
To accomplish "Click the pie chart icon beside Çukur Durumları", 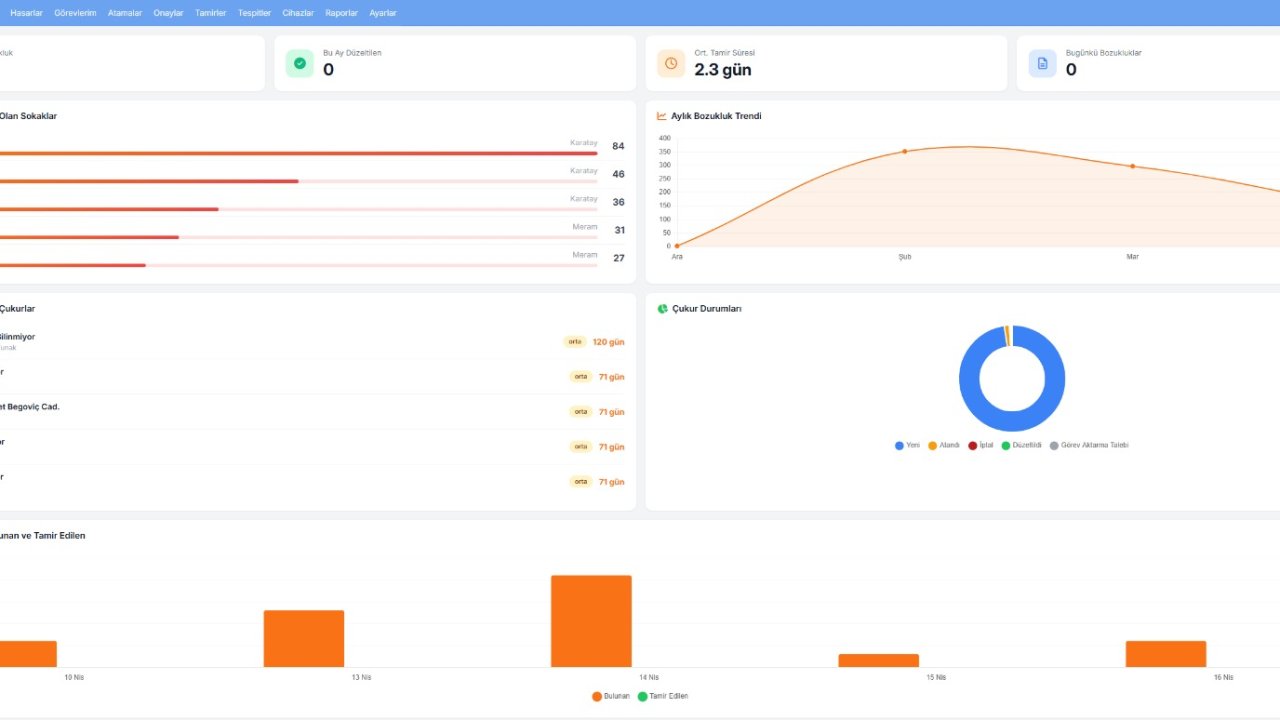I will [x=662, y=309].
